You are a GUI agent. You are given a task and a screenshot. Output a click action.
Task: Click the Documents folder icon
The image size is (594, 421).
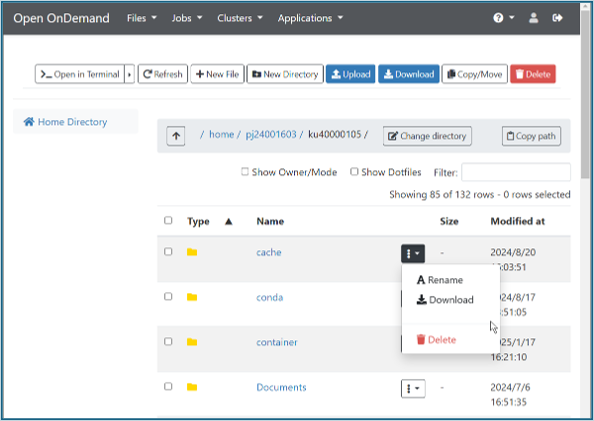(x=192, y=387)
